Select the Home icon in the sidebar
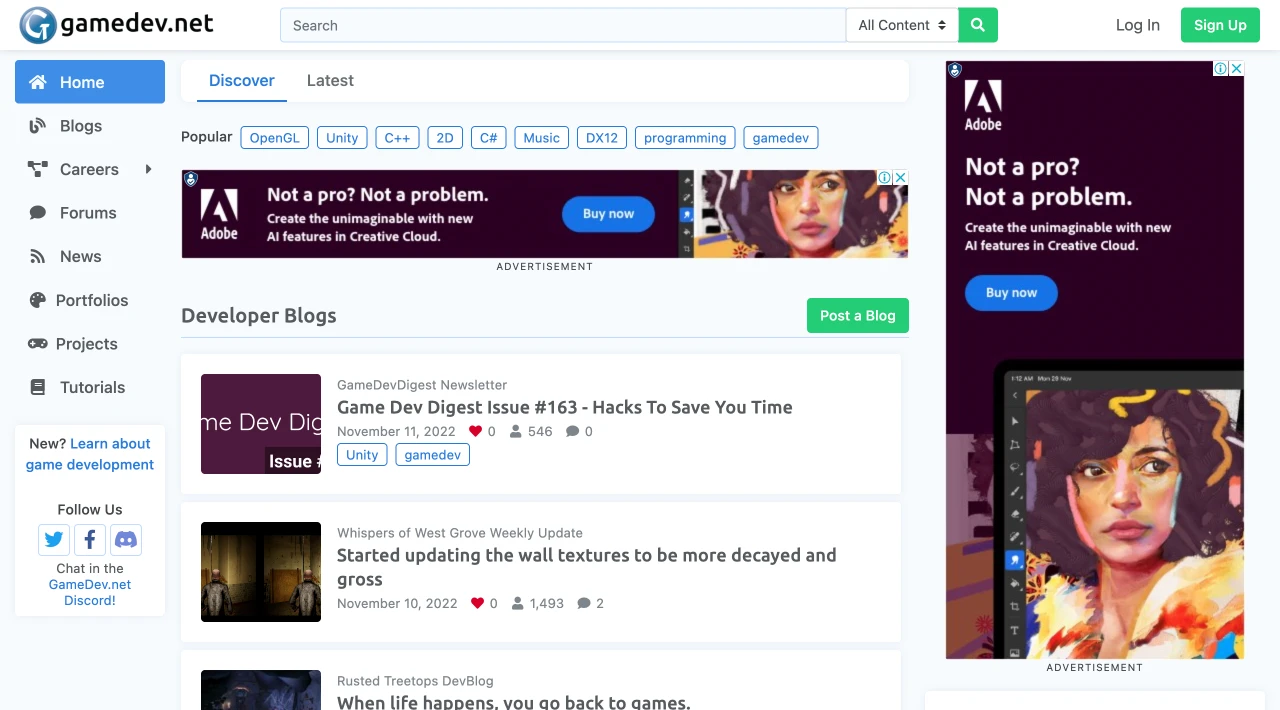This screenshot has height=710, width=1280. click(36, 82)
